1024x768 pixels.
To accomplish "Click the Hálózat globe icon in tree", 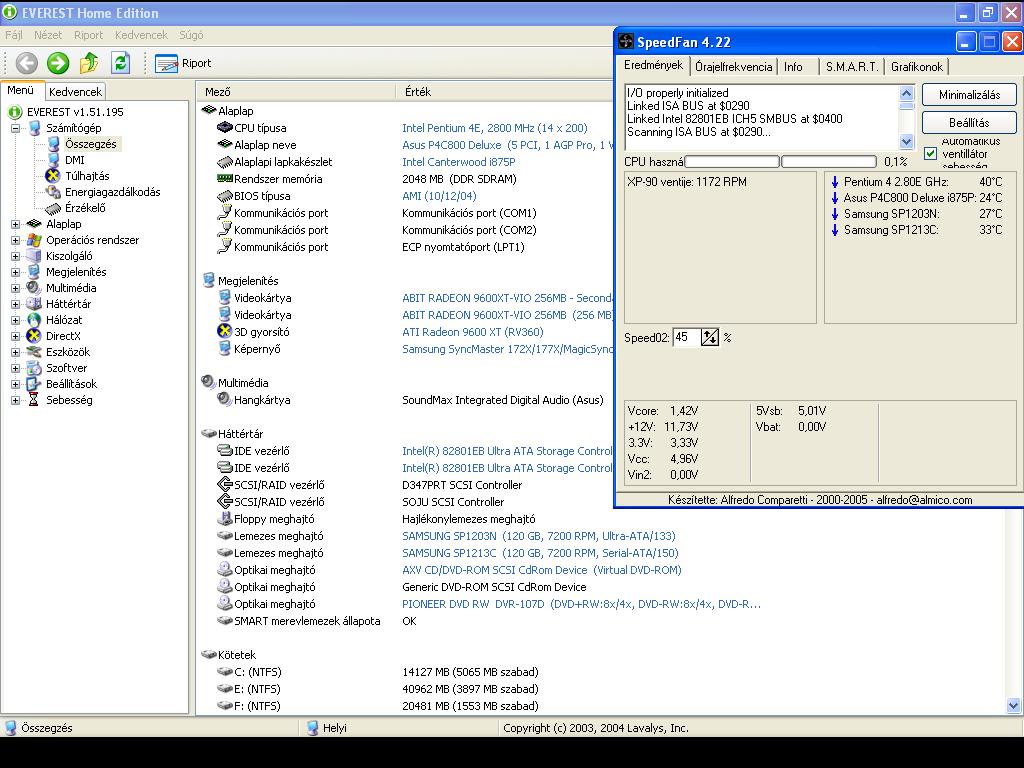I will click(x=34, y=320).
